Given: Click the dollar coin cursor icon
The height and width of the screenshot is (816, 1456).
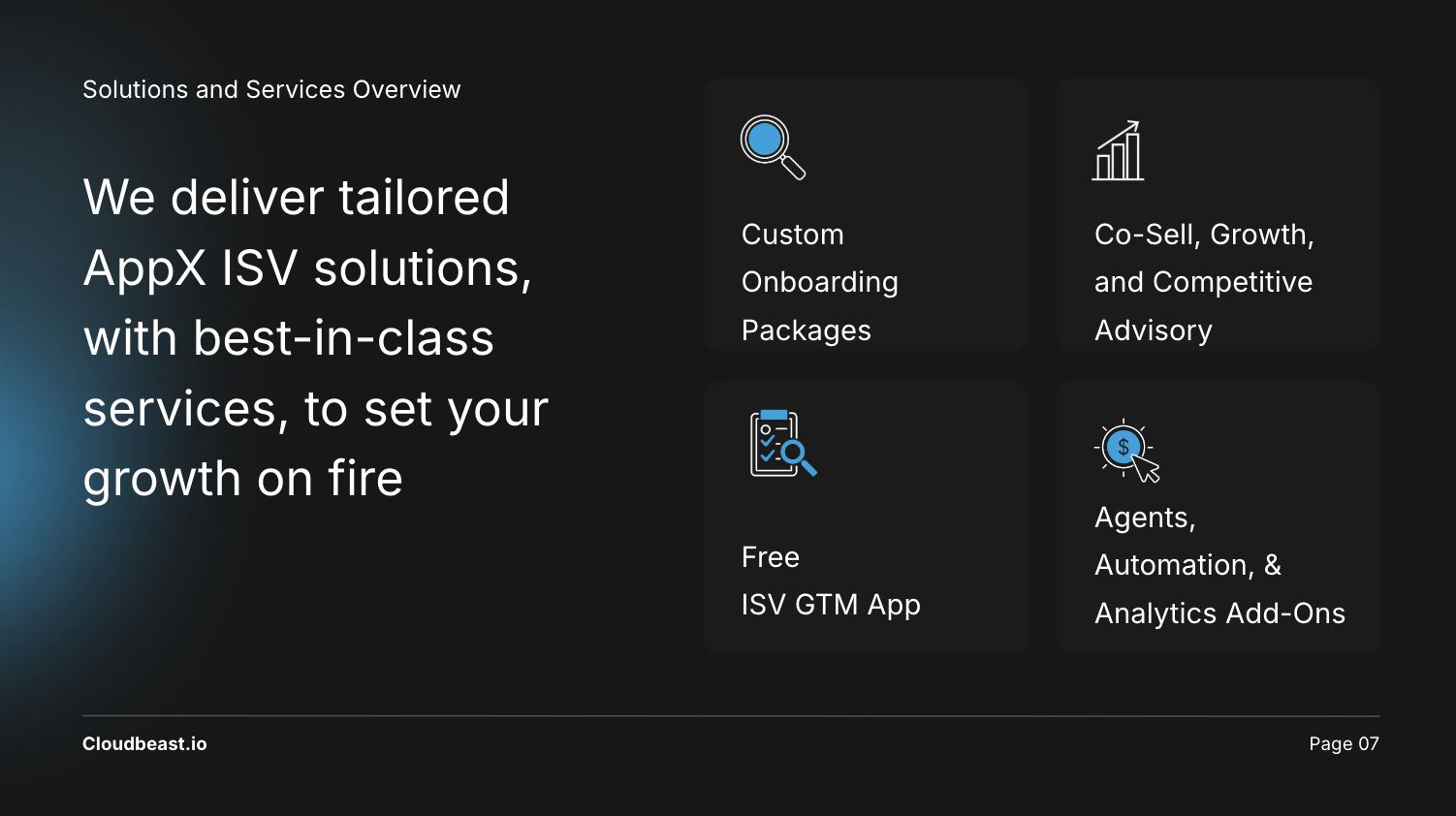Looking at the screenshot, I should (x=1127, y=451).
